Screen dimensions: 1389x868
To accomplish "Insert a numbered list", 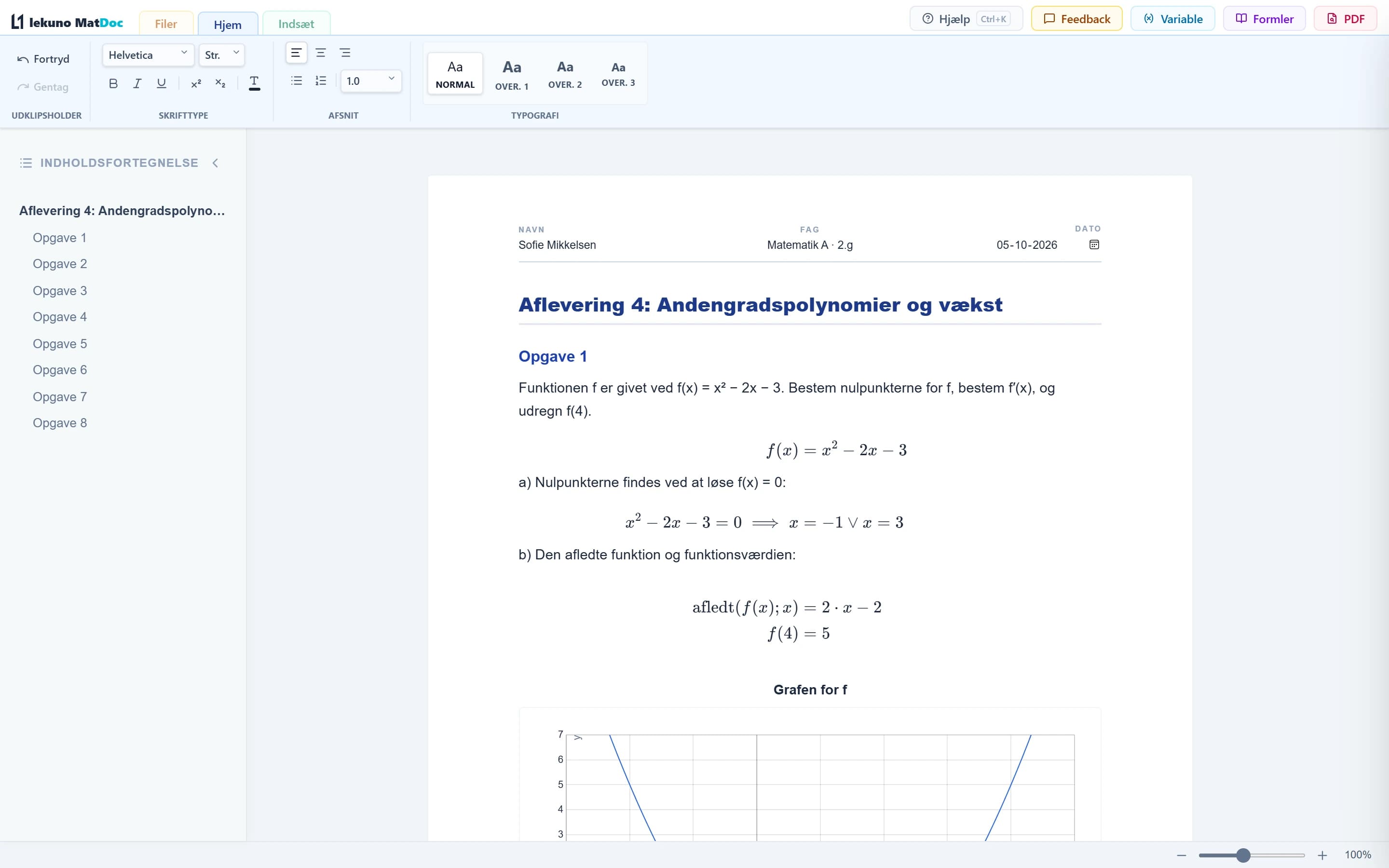I will tap(321, 81).
